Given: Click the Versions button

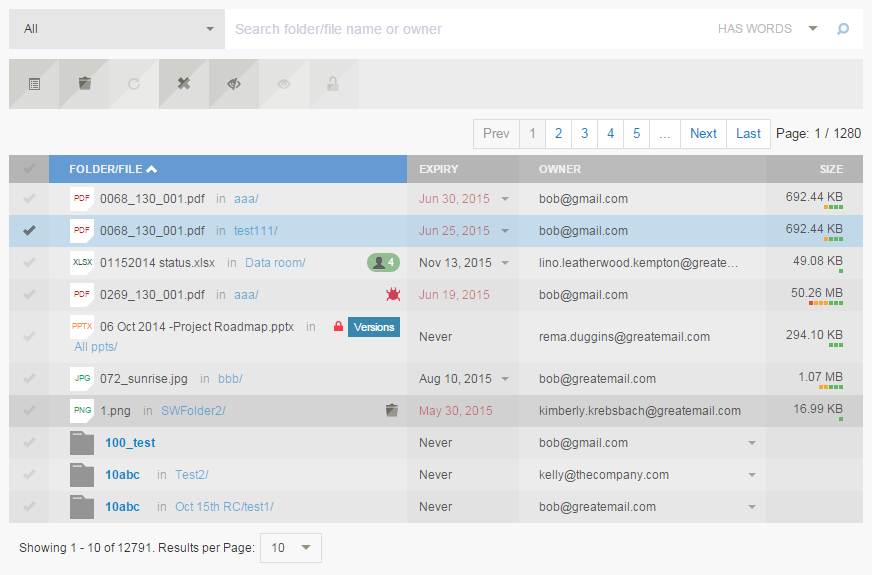Looking at the screenshot, I should pos(374,327).
